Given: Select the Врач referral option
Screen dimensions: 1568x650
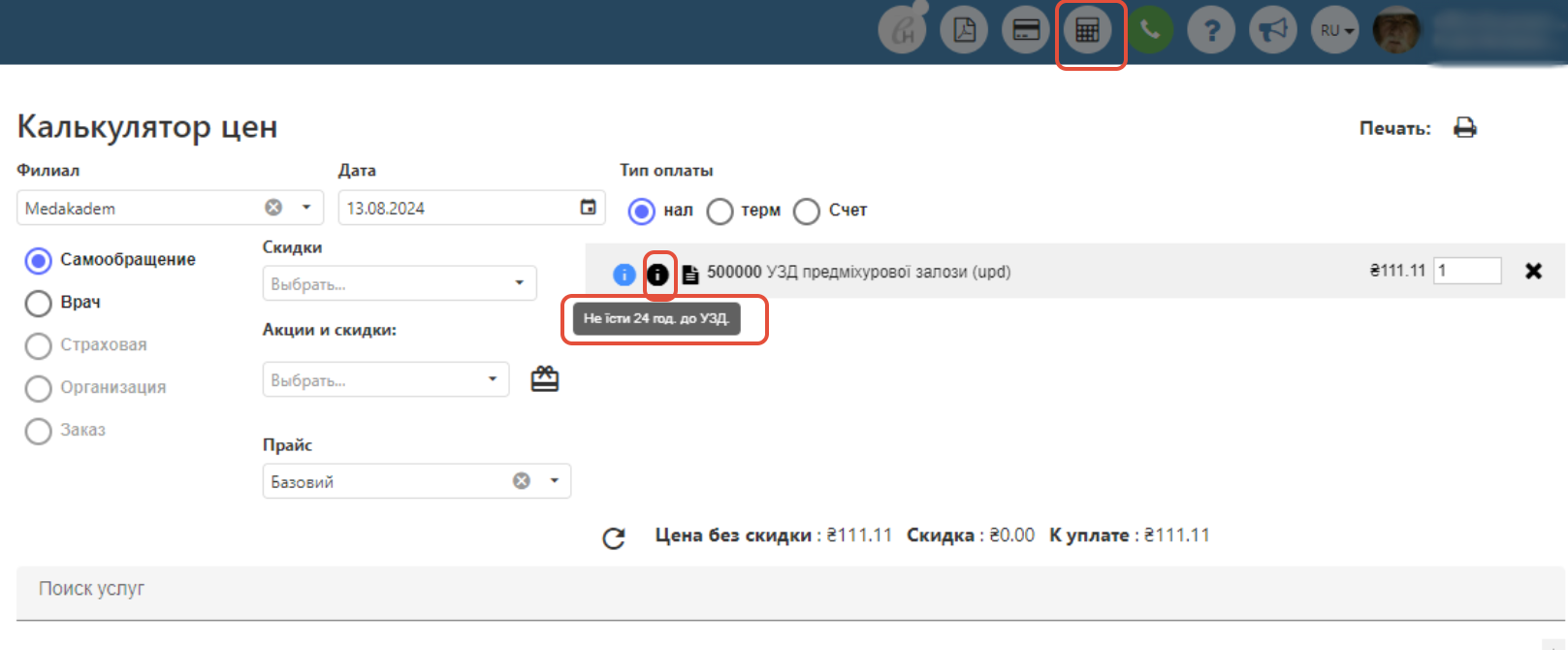Looking at the screenshot, I should coord(39,304).
